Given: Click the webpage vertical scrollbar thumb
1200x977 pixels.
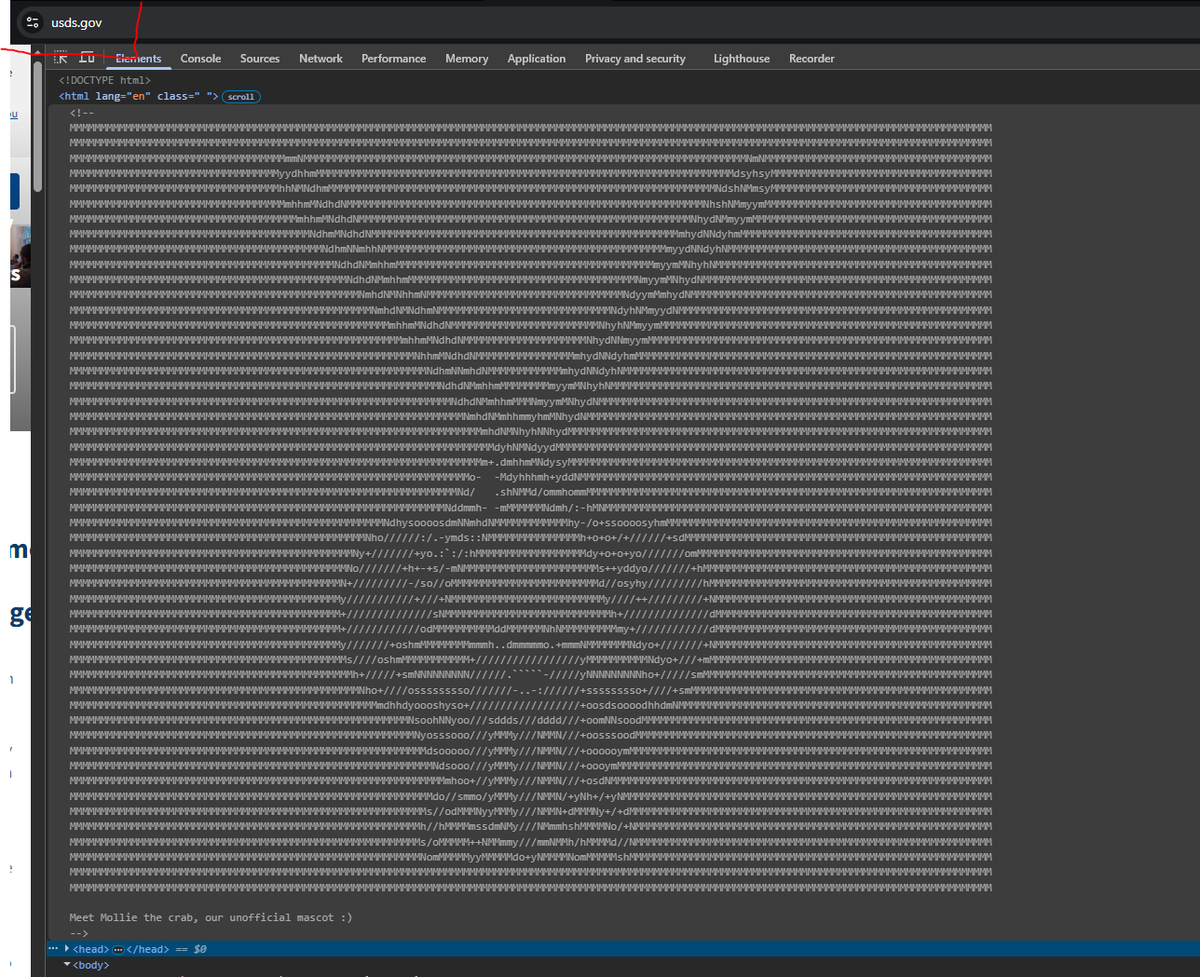Looking at the screenshot, I should click(38, 126).
